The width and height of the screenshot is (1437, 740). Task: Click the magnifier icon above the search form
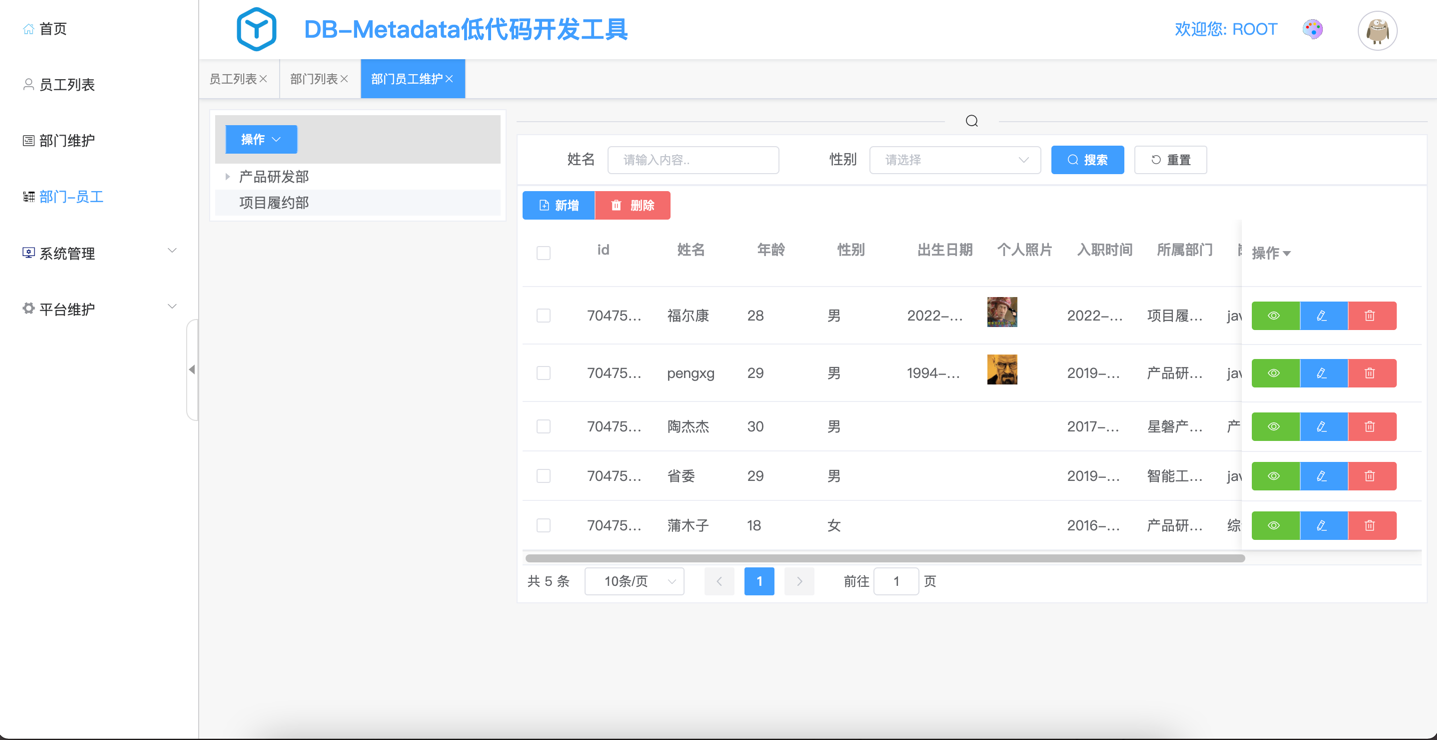click(x=971, y=121)
